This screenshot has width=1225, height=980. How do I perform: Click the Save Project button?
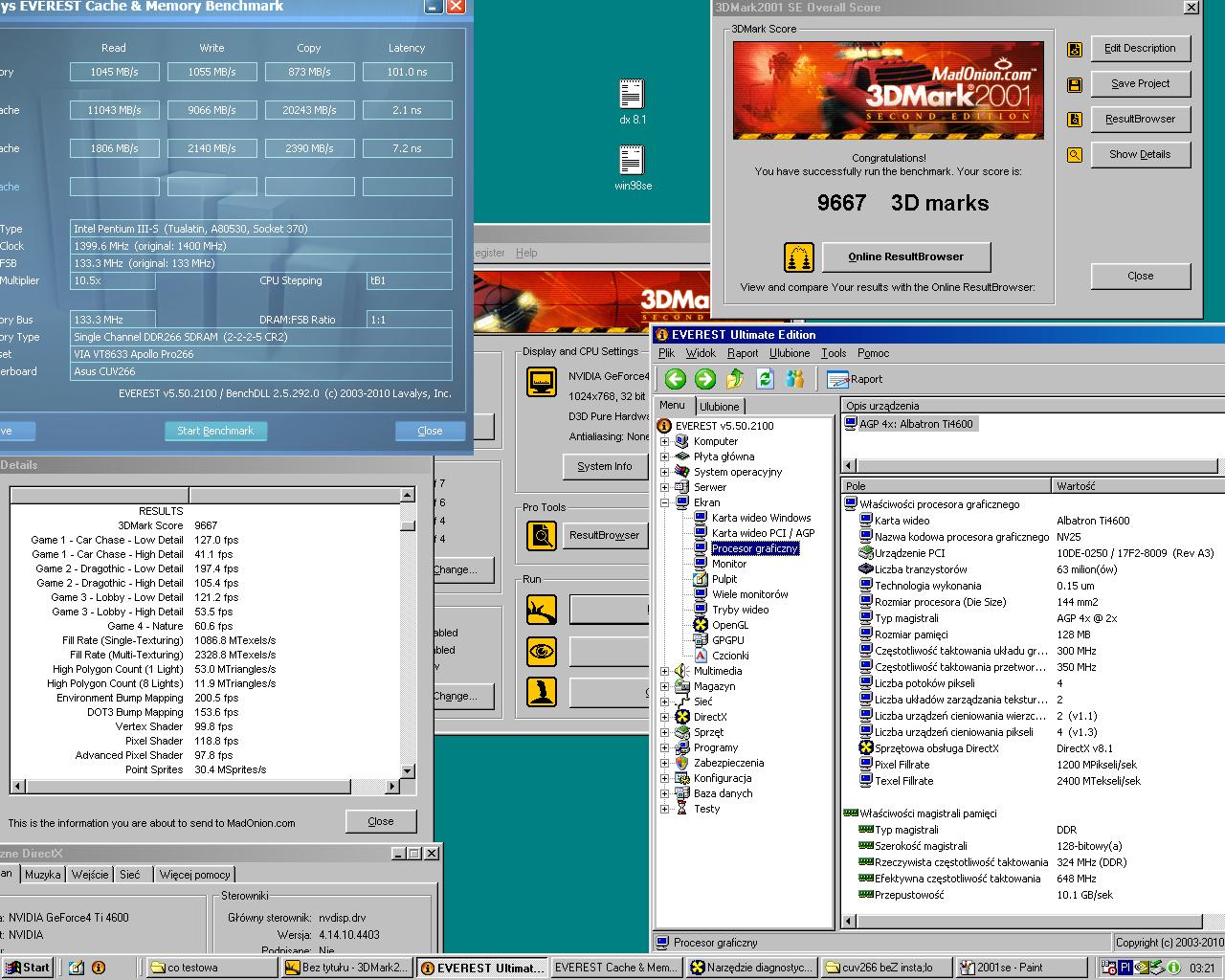1140,83
